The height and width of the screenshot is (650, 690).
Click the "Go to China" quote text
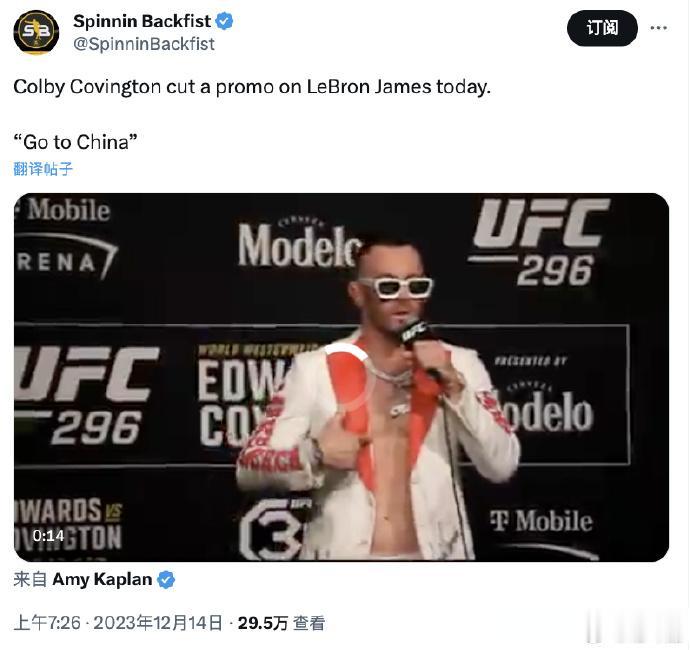75,142
